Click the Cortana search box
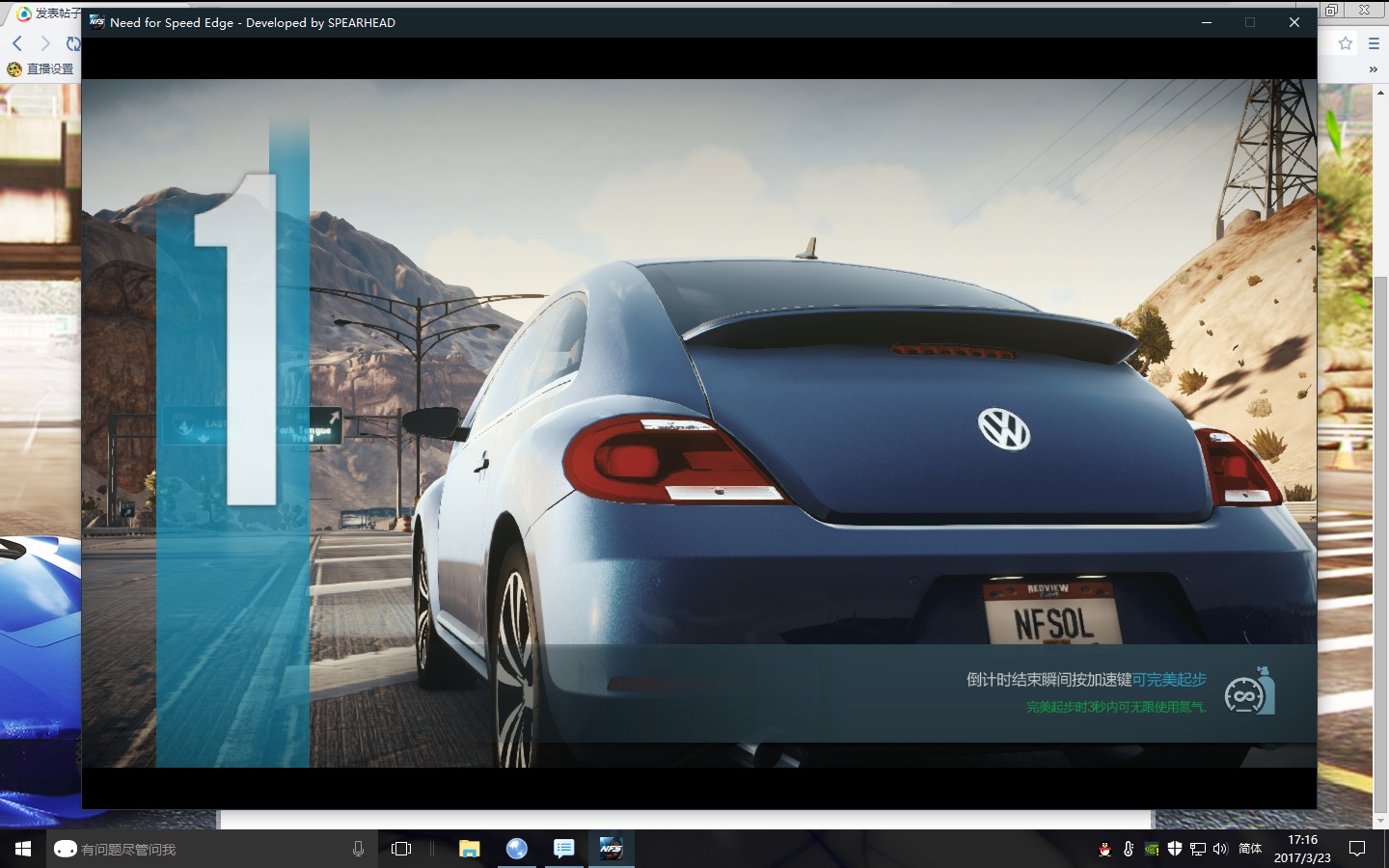The image size is (1389, 868). (x=193, y=849)
